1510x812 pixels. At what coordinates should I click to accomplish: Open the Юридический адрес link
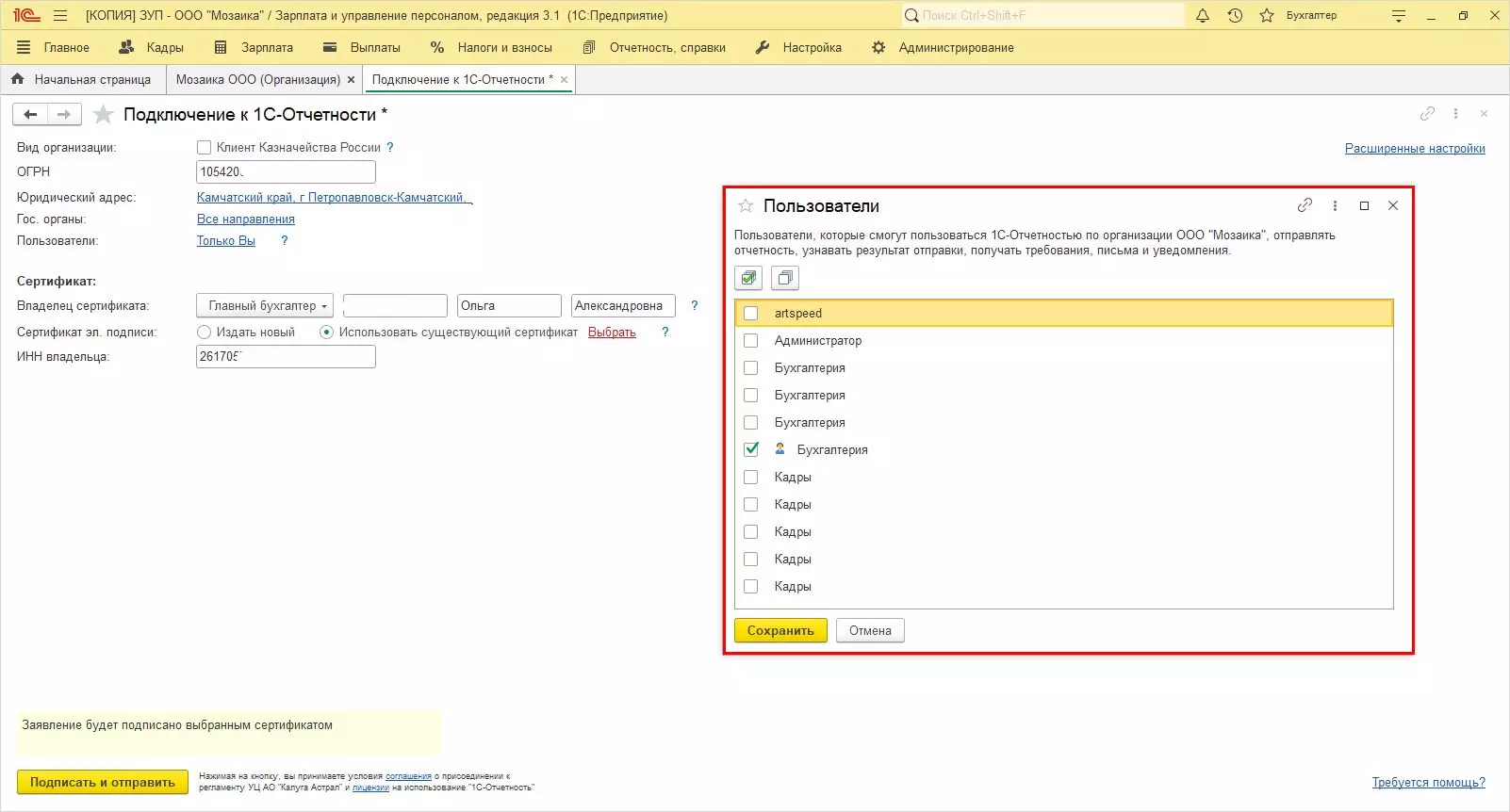click(x=335, y=197)
